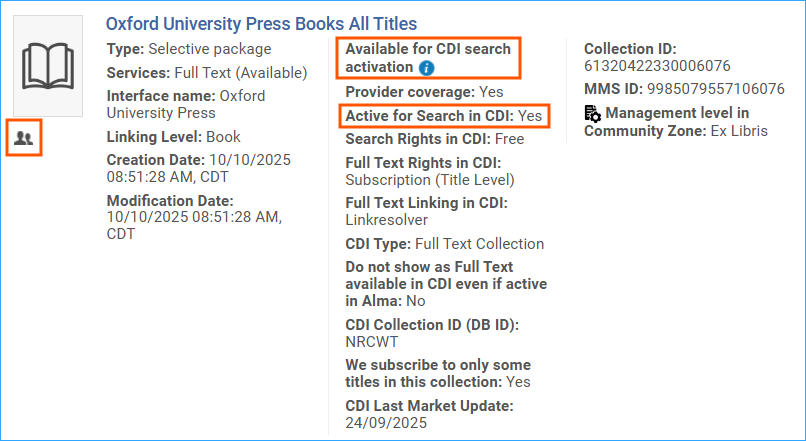Click Full Text Rights Subscription (Title Level) text
The height and width of the screenshot is (441, 806).
point(430,171)
